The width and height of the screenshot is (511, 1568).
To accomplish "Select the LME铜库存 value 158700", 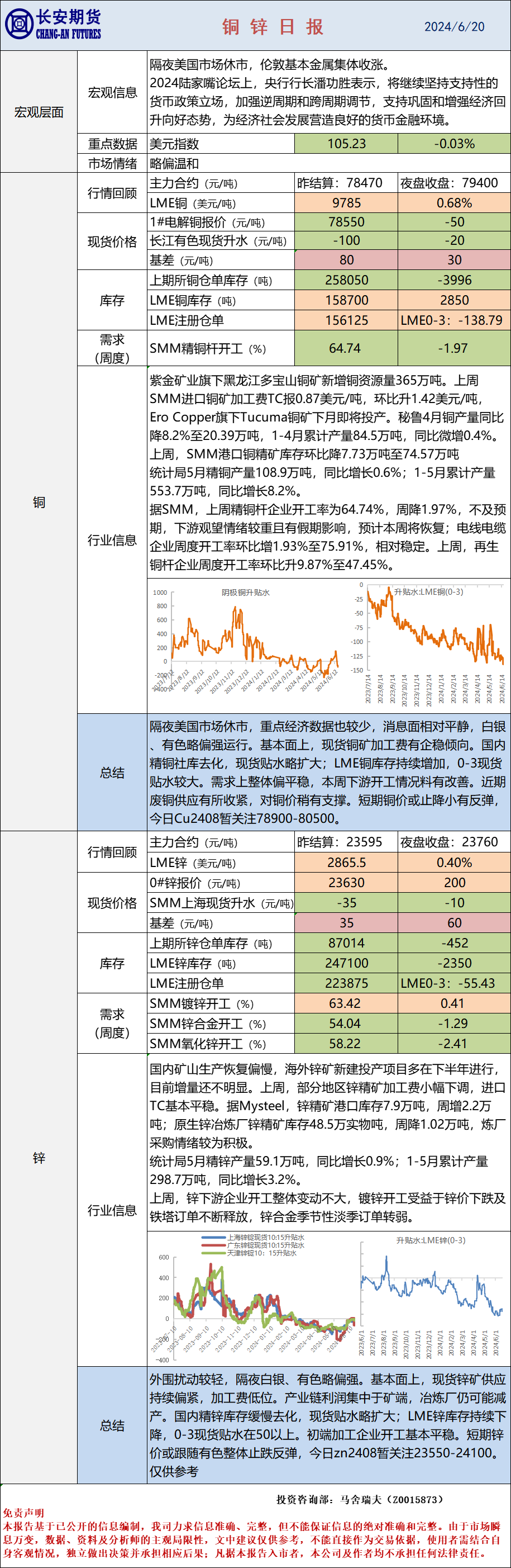I will click(x=346, y=300).
